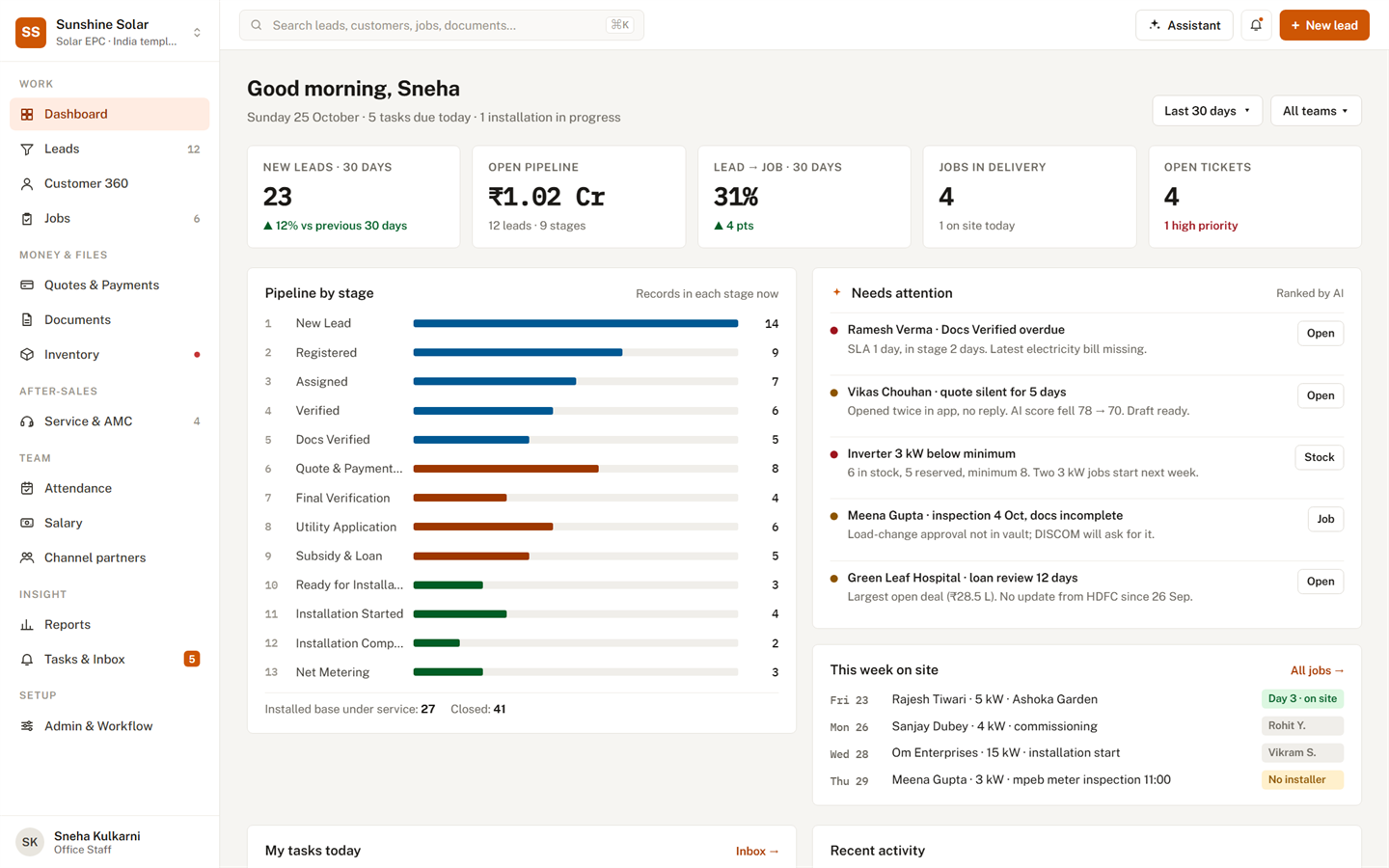Open Green Leaf Hospital attention item
Screen dimensions: 1389x868
[1320, 582]
